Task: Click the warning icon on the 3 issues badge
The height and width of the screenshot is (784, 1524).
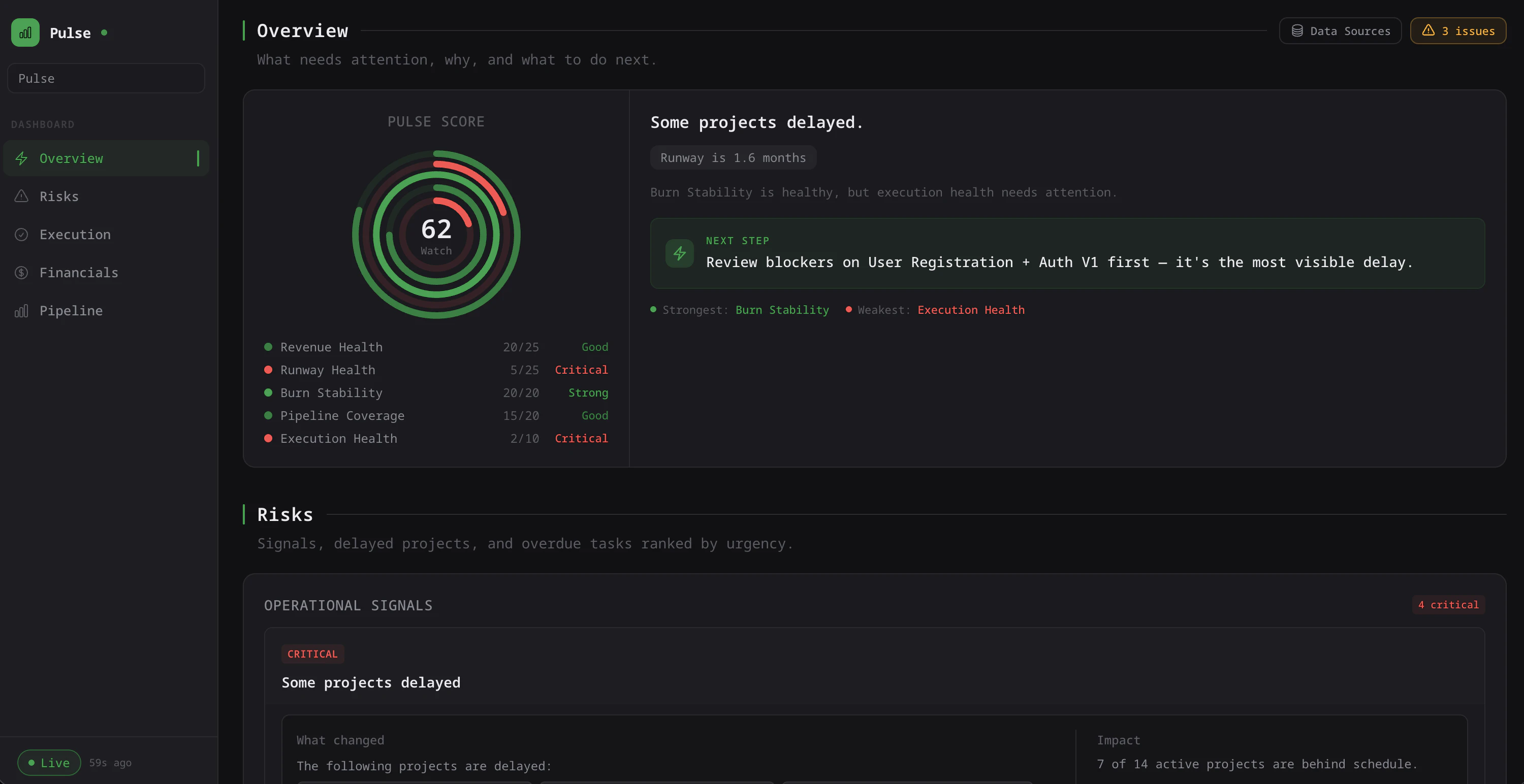Action: point(1428,30)
